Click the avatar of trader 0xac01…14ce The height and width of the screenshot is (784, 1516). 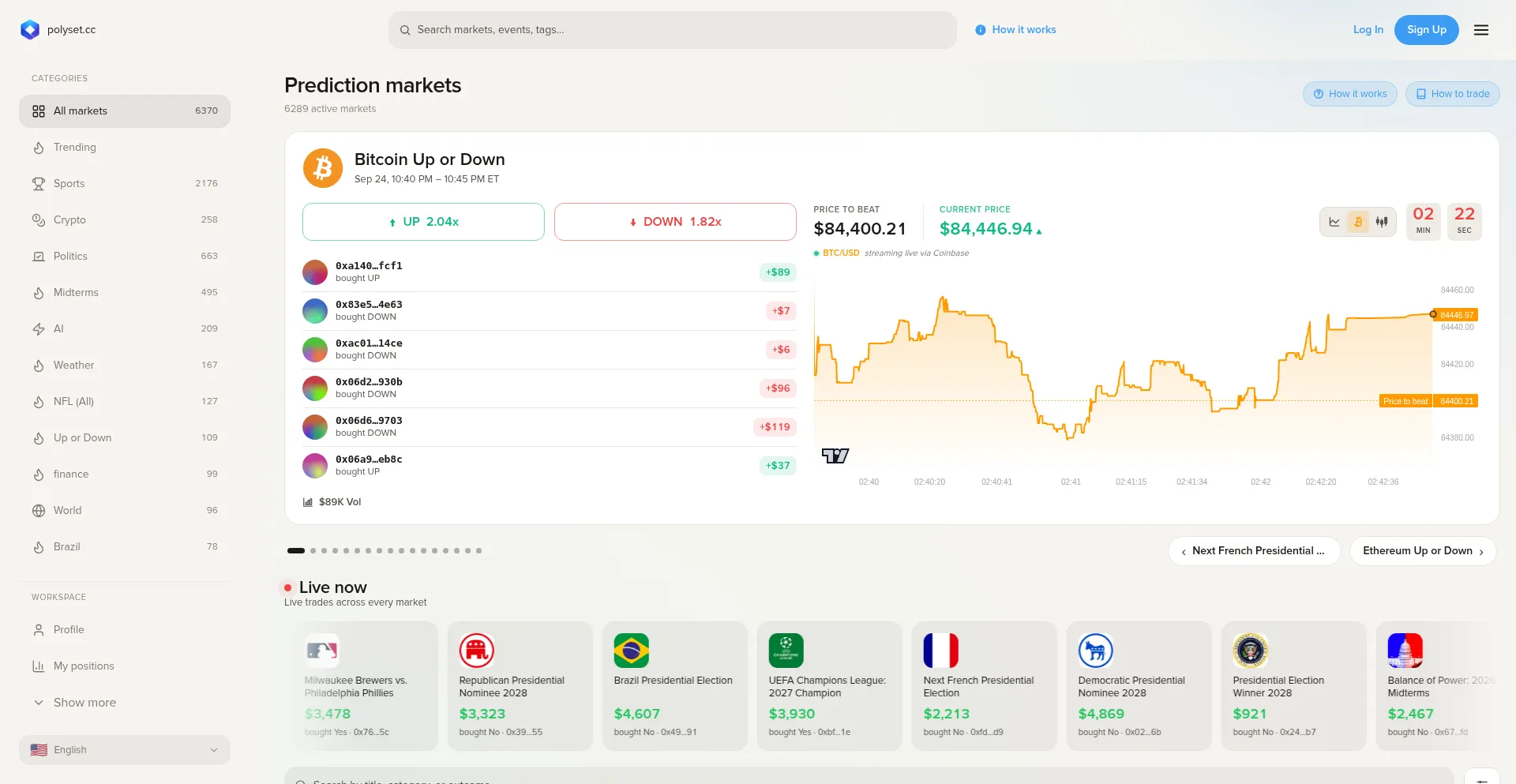[315, 350]
